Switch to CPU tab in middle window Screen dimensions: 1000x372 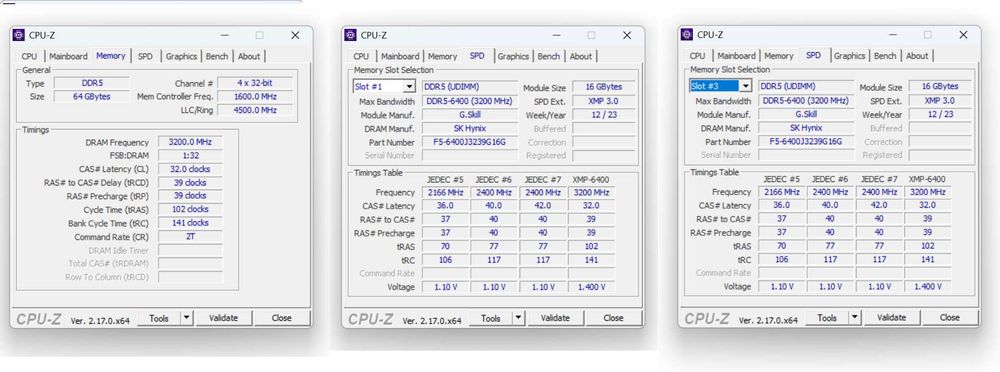pos(361,56)
